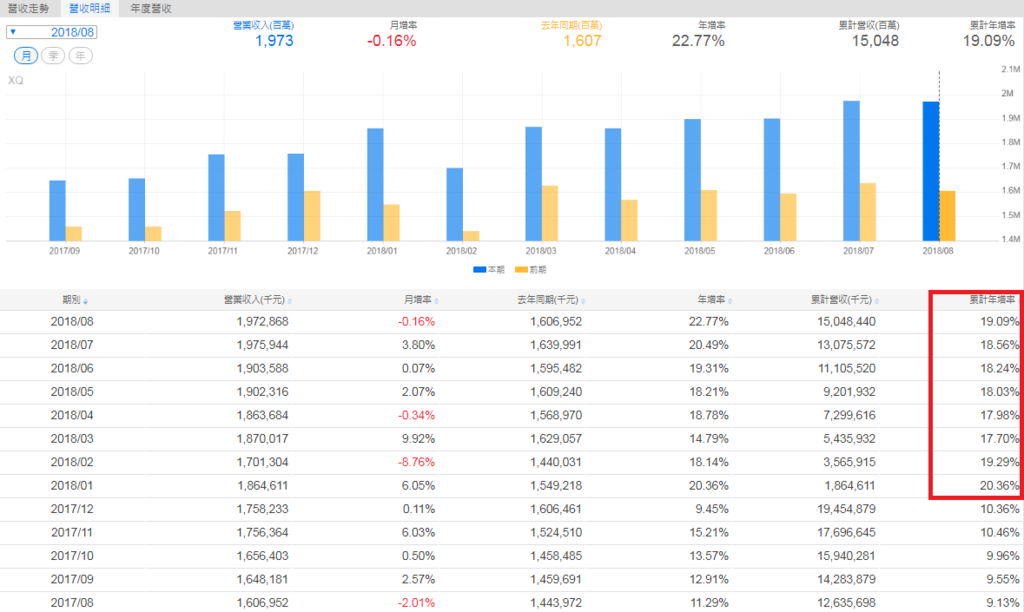This screenshot has height=612, width=1024.
Task: Open the 2018/08 period dropdown
Action: click(52, 32)
